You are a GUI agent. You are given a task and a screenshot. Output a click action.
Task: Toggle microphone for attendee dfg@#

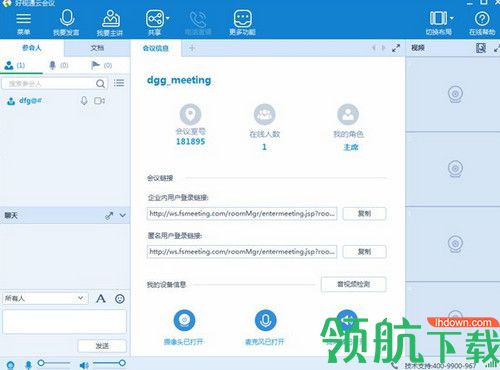click(x=84, y=100)
